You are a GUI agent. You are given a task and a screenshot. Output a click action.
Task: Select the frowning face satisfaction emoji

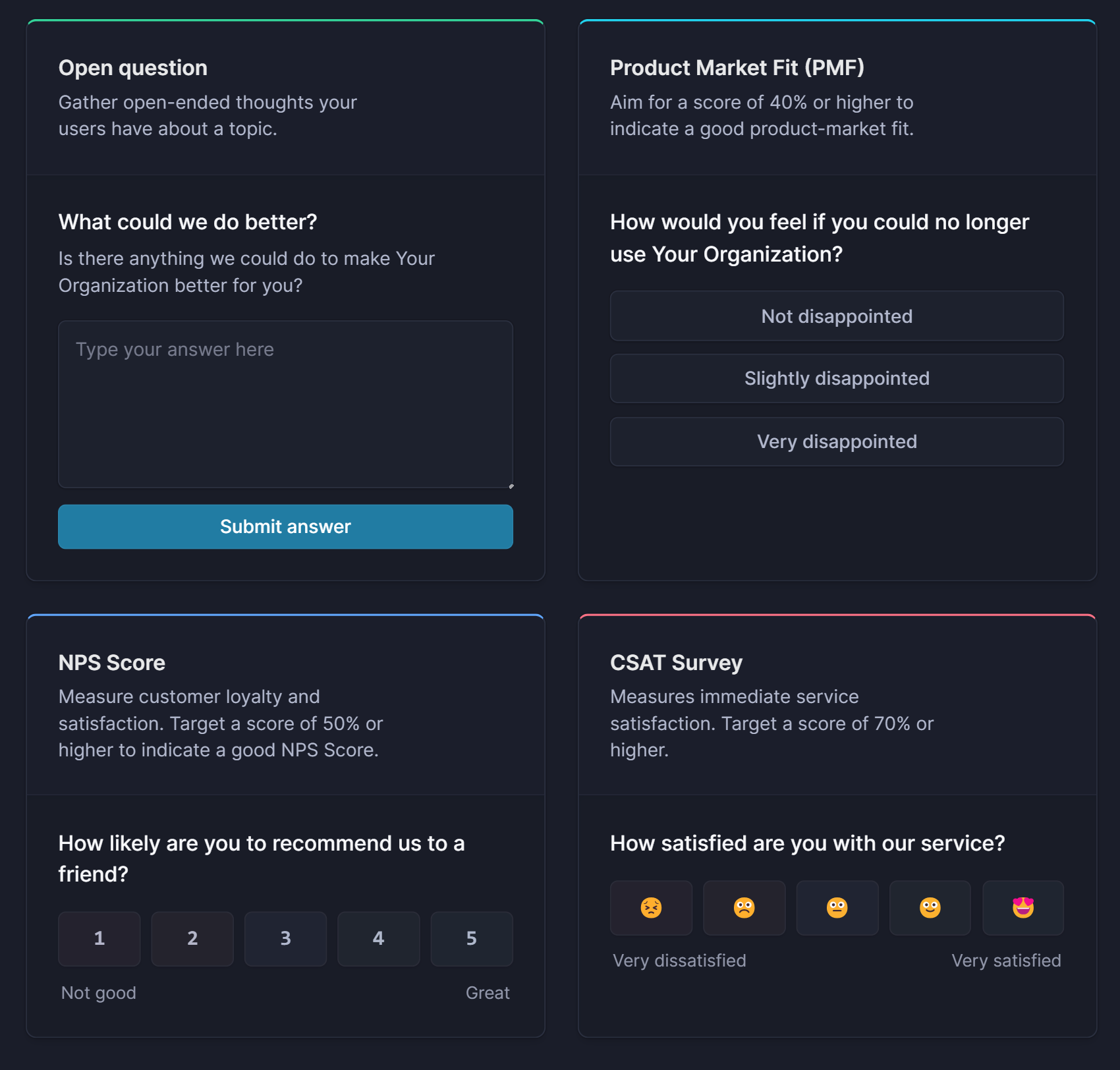tap(744, 908)
